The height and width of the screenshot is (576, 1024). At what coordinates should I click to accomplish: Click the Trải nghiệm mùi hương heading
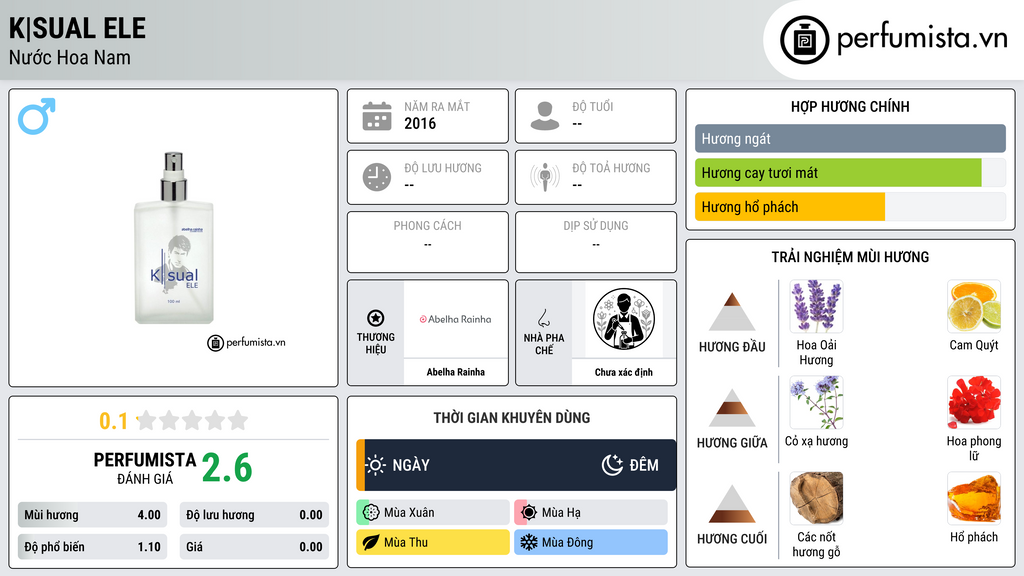(x=850, y=257)
